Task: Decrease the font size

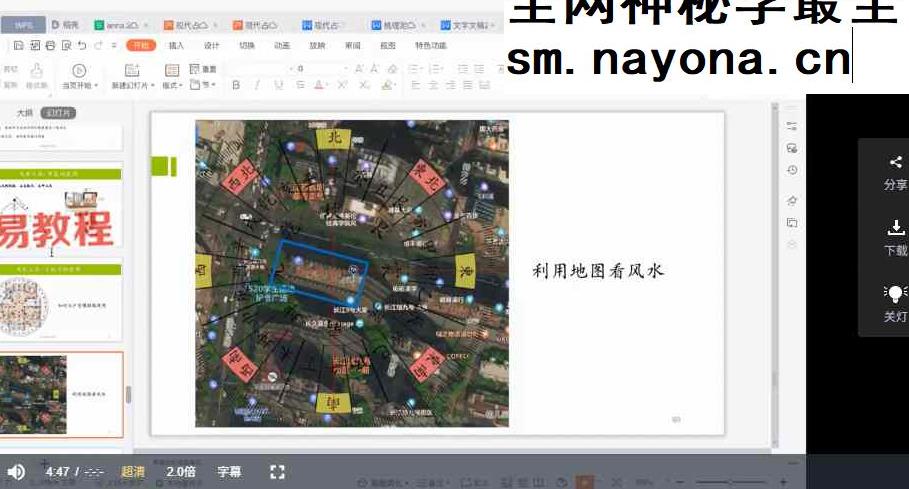Action: point(375,69)
